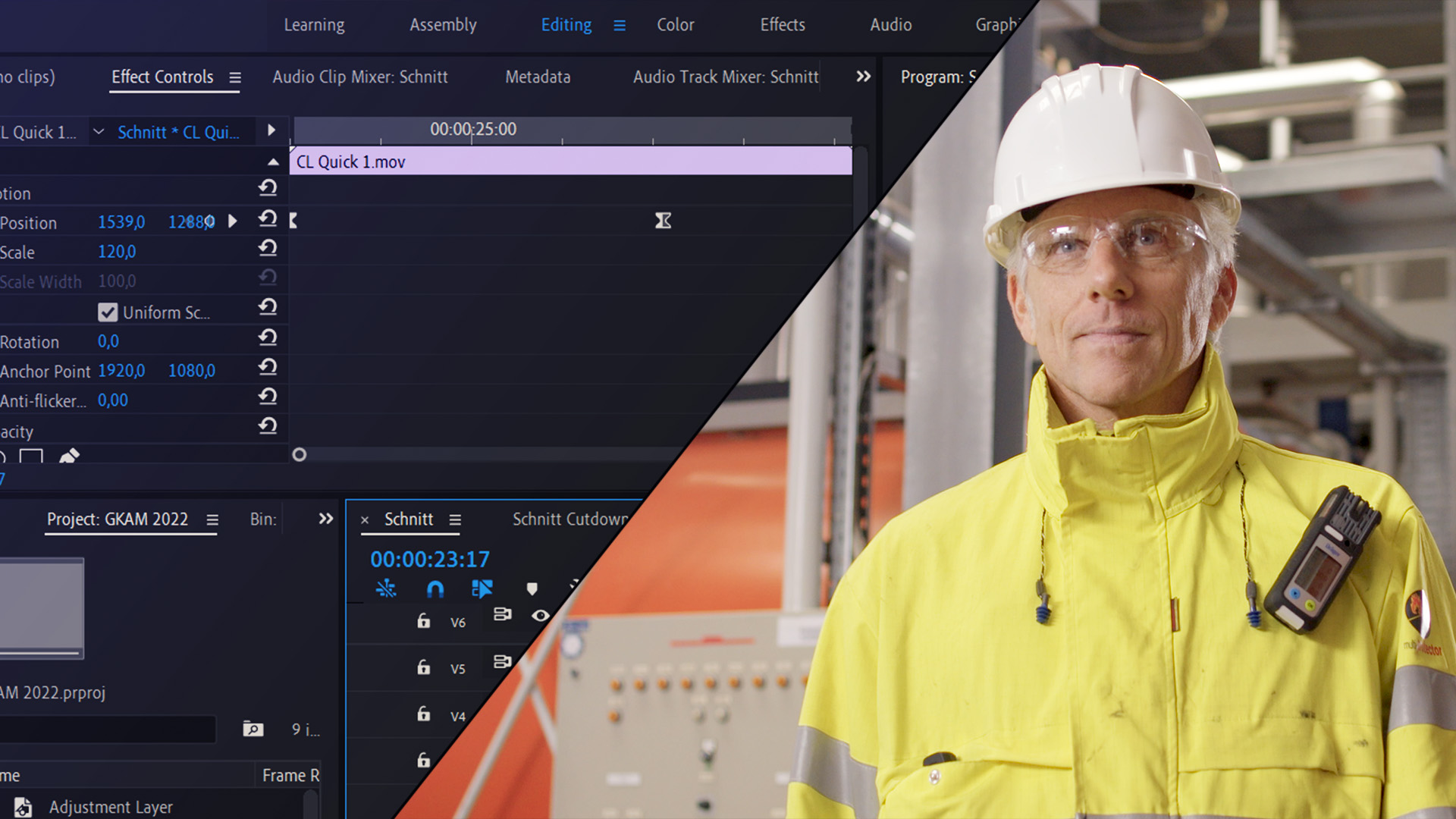
Task: Open the Metadata panel tab
Action: click(x=538, y=77)
